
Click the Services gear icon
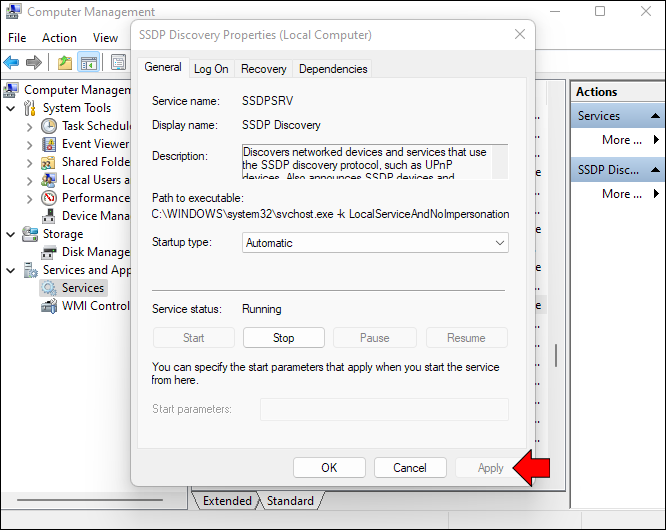coord(49,288)
